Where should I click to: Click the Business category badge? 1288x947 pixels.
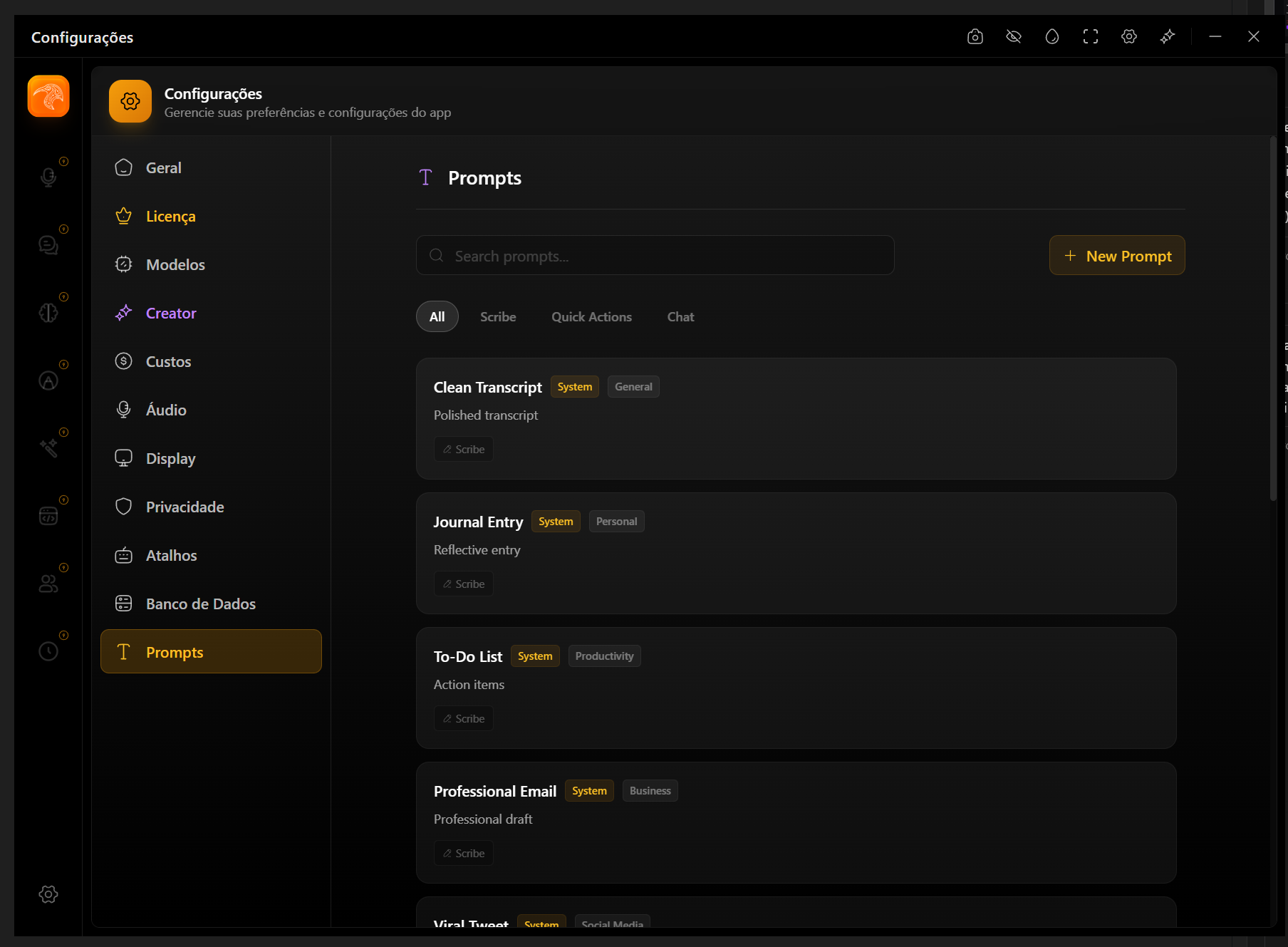(x=650, y=791)
